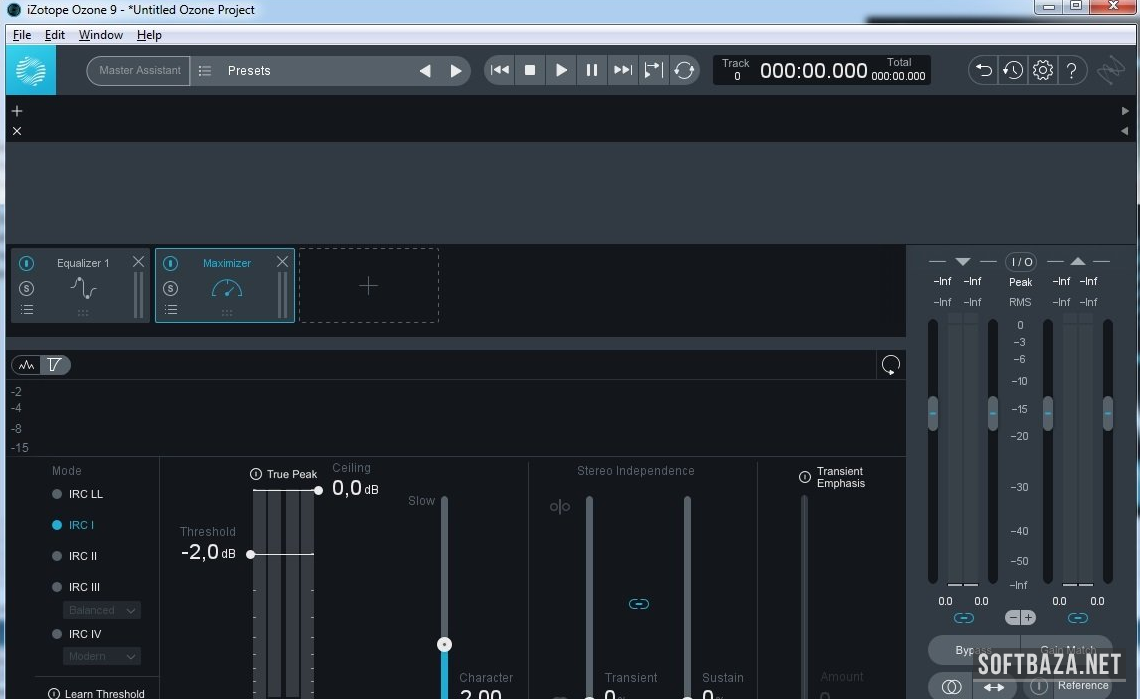Screen dimensions: 1140x699
Task: Expand the Modern dropdown under IRC IV
Action: click(101, 656)
